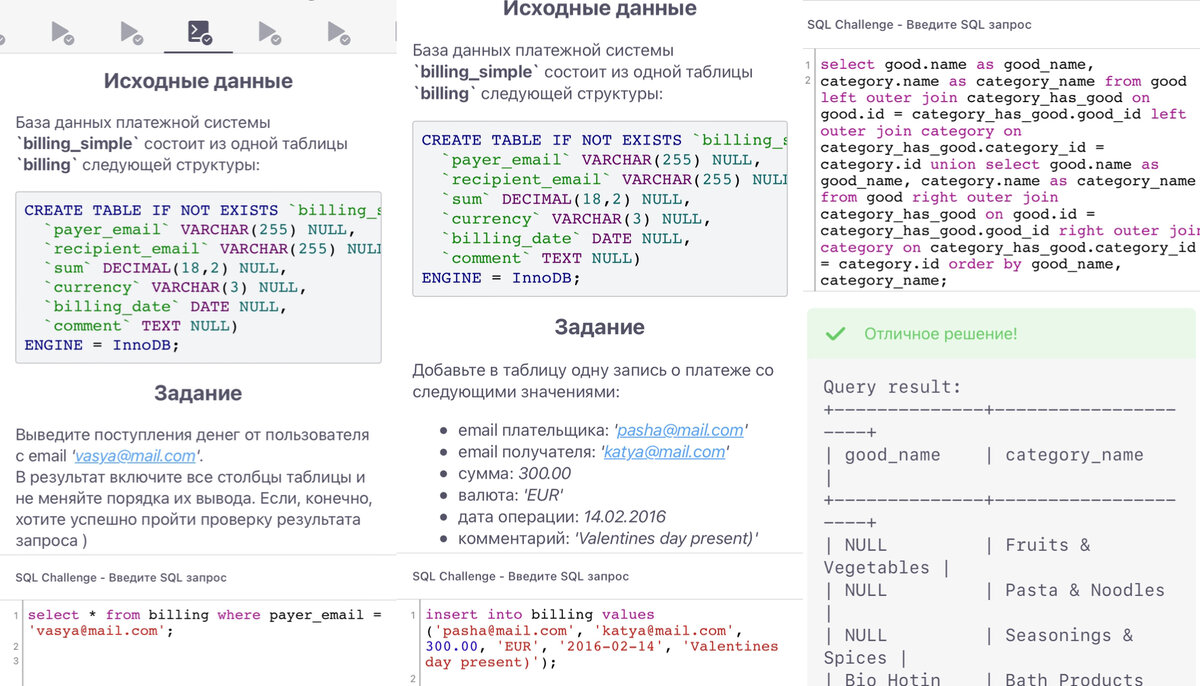Click the 'Fruits &' result cell
1200x686 pixels.
(x=1048, y=545)
